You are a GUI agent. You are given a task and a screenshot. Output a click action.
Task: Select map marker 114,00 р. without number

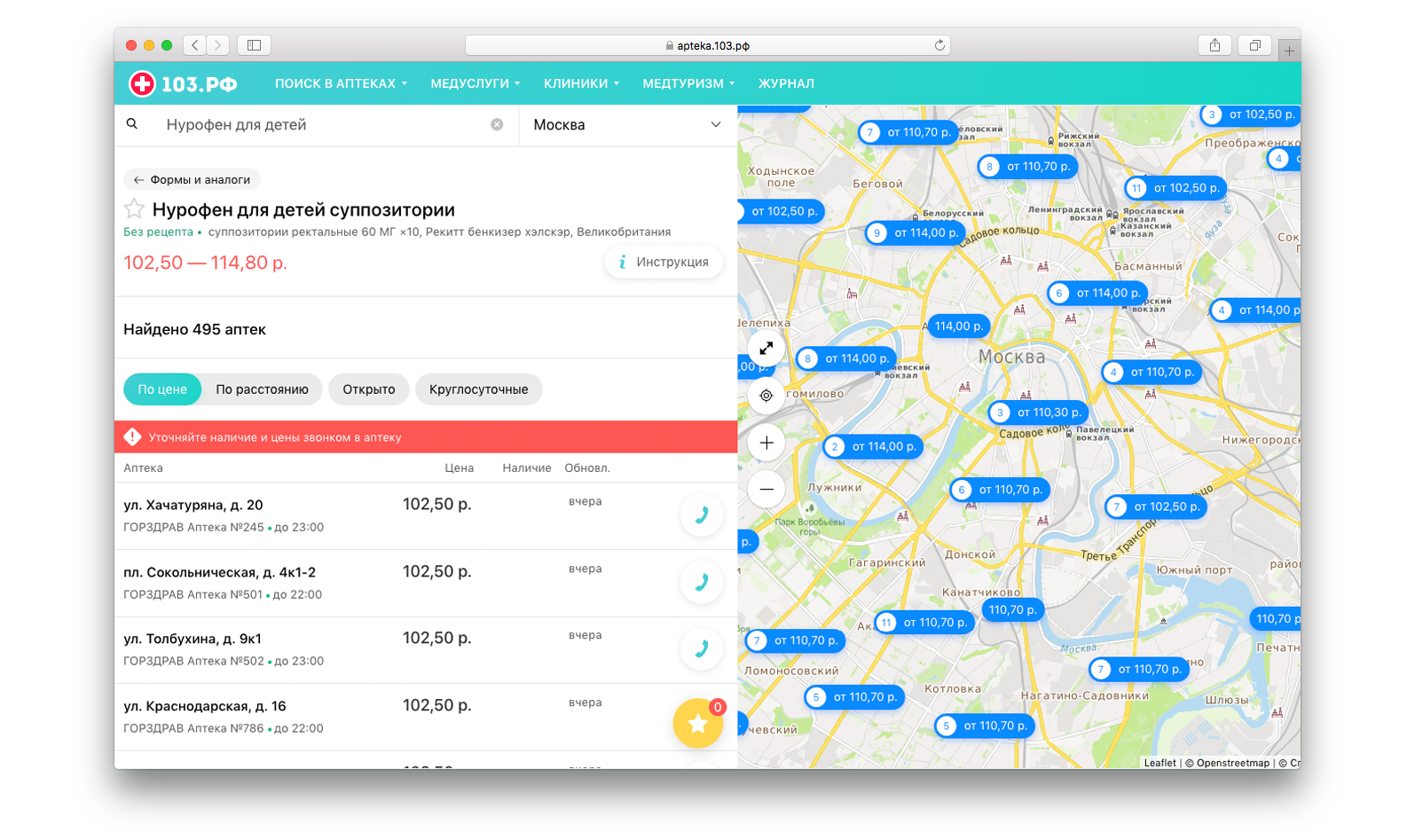959,326
